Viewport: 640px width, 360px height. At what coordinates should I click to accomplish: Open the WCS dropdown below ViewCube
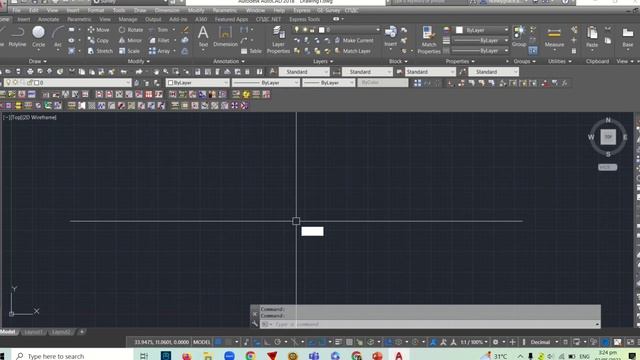(607, 167)
